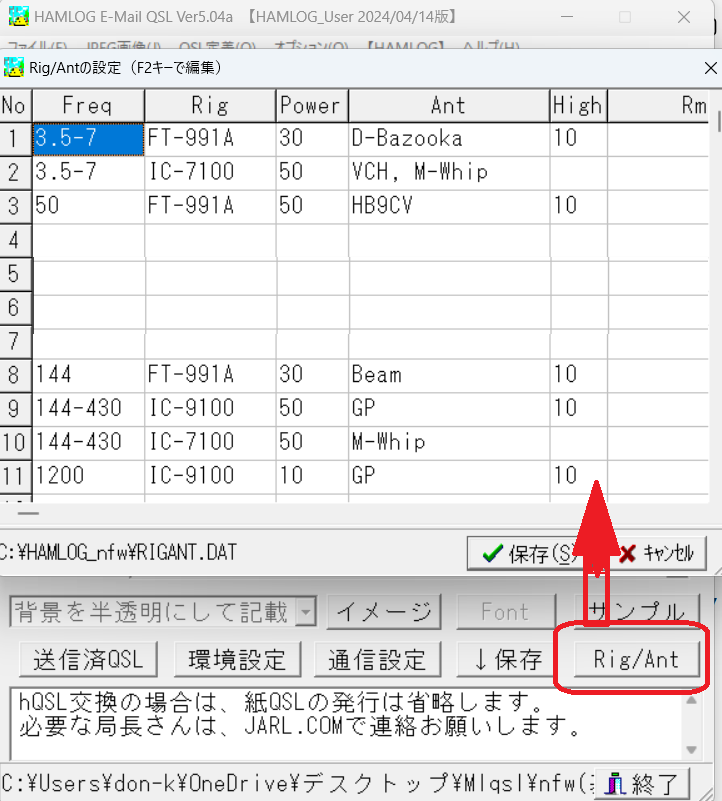Click the Power column header
Image resolution: width=722 pixels, height=801 pixels.
click(x=311, y=105)
